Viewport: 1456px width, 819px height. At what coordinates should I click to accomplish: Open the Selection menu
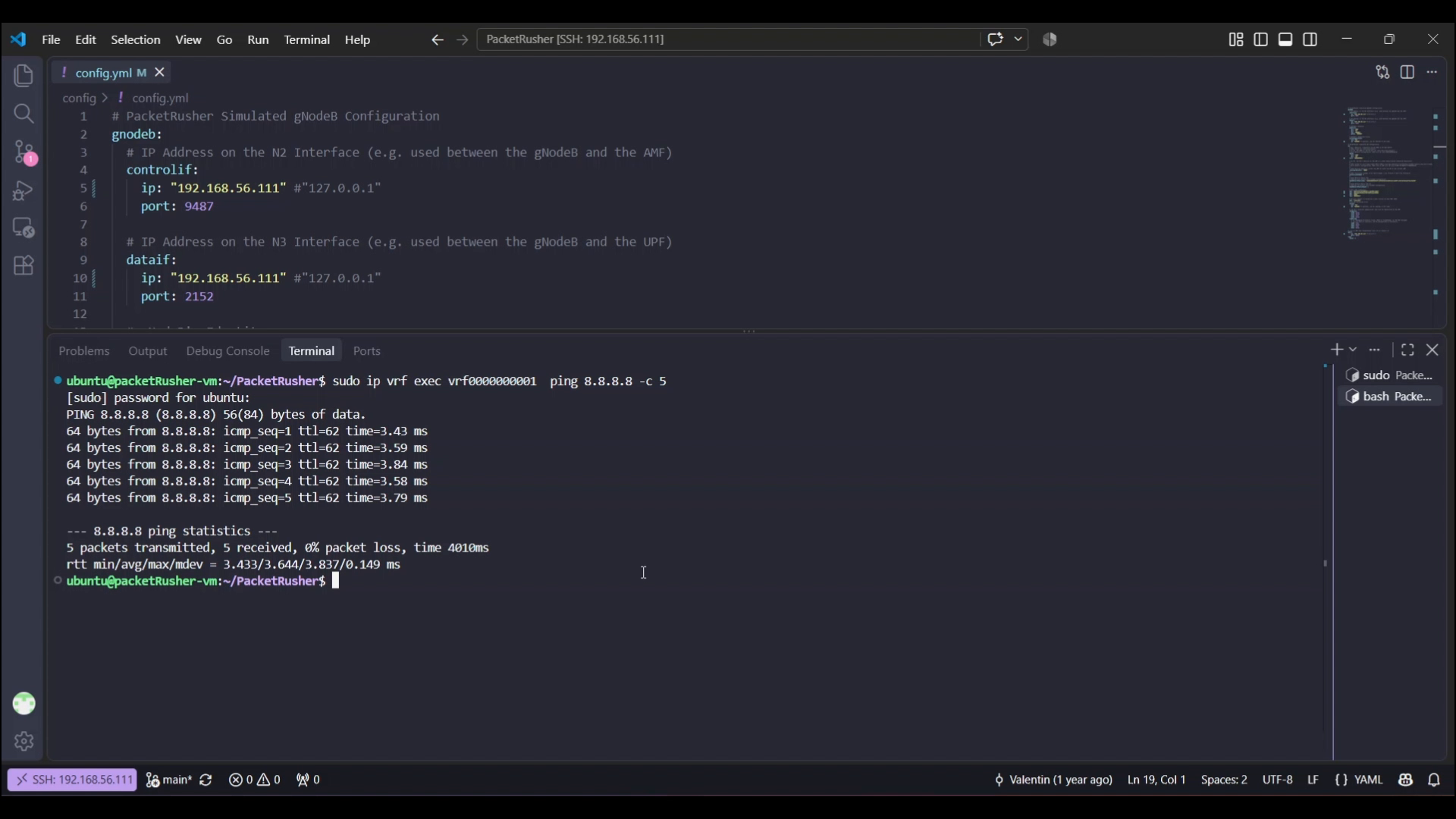tap(136, 40)
